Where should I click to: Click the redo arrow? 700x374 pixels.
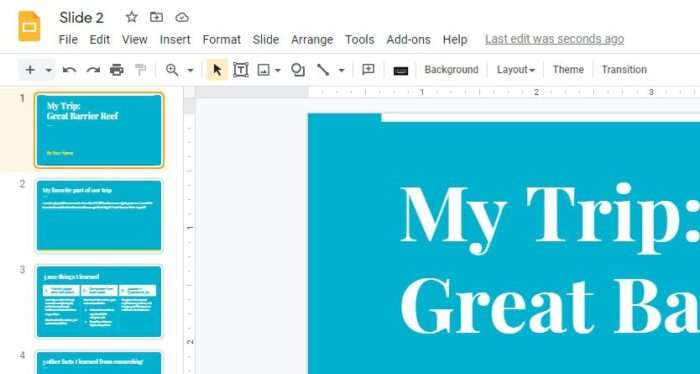point(93,70)
